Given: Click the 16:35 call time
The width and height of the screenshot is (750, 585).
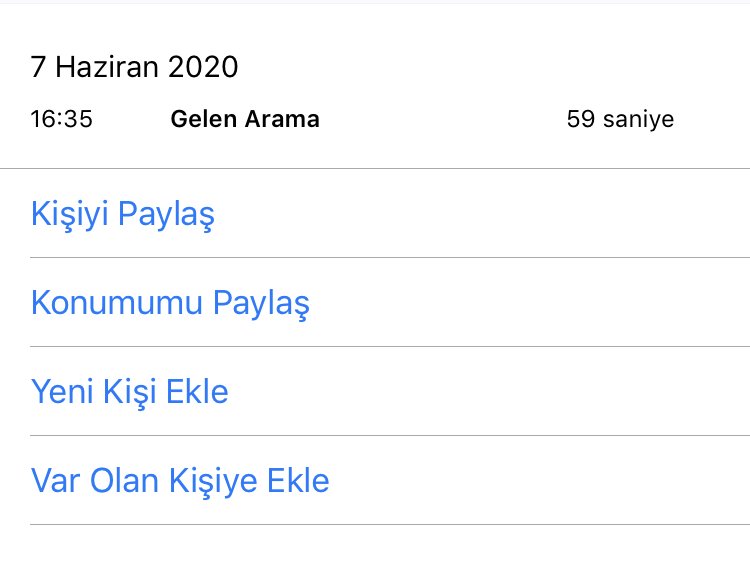Looking at the screenshot, I should tap(62, 120).
